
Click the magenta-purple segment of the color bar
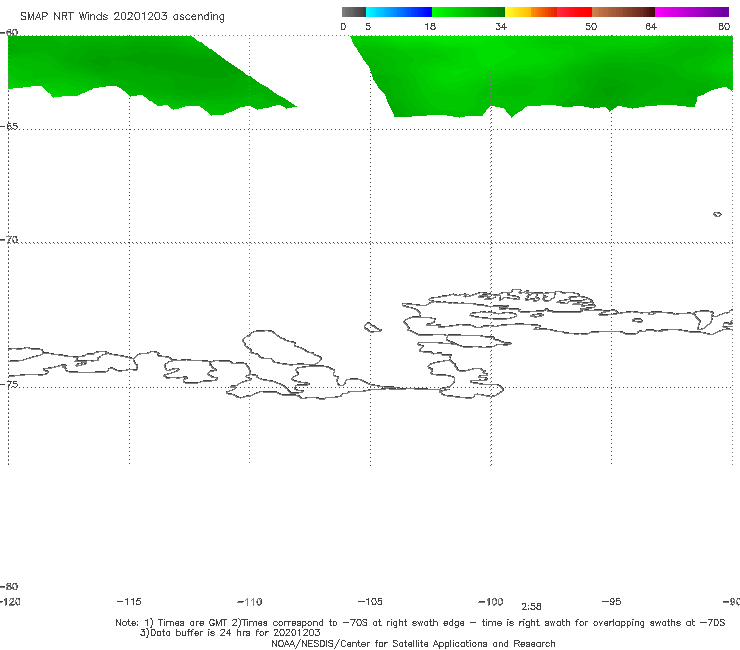[692, 12]
